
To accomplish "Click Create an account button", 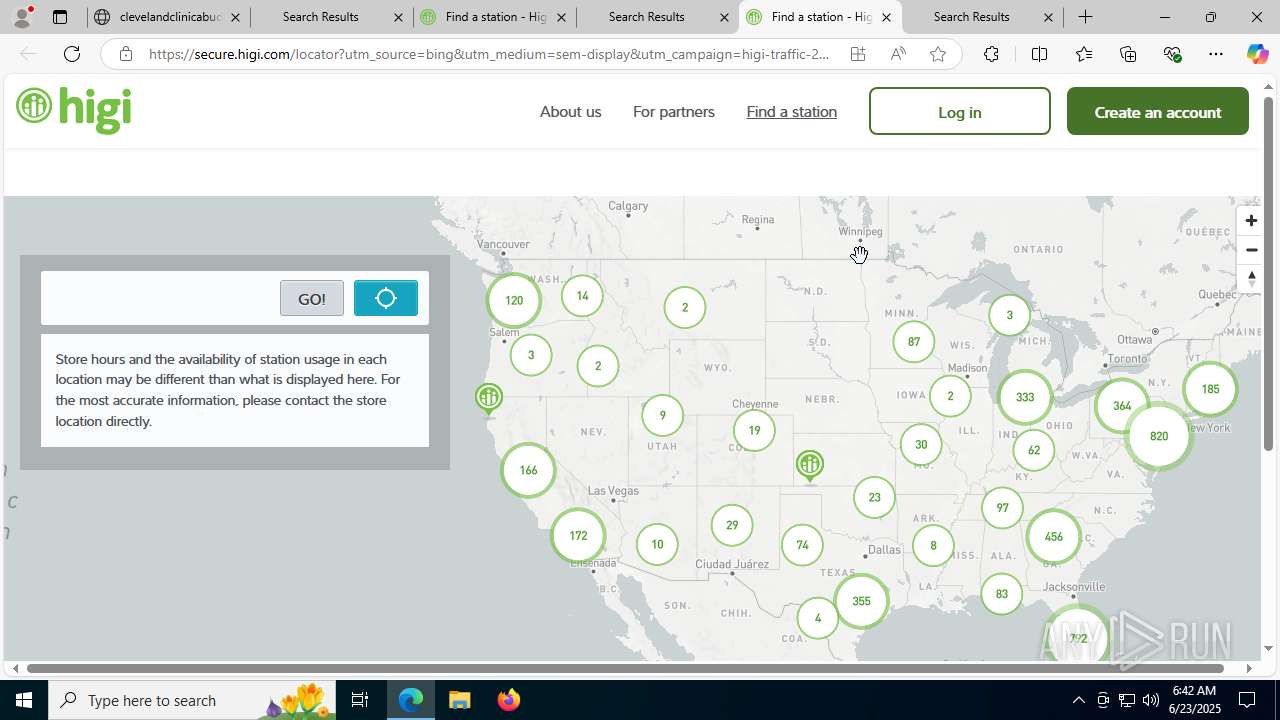I will [1158, 111].
